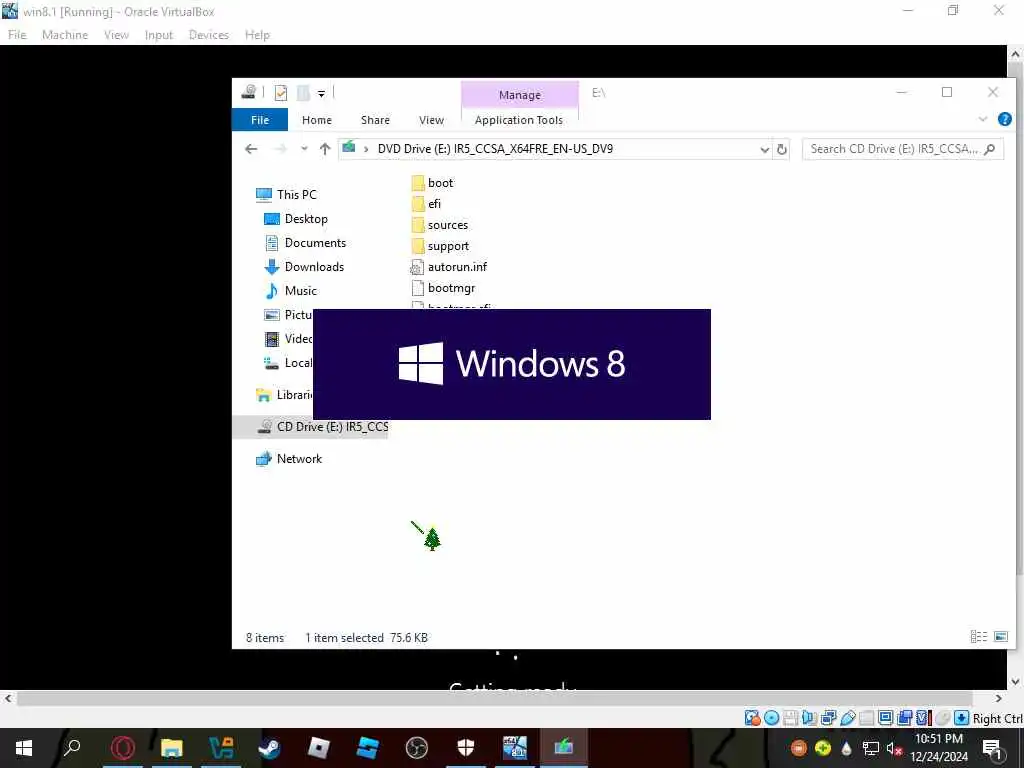The height and width of the screenshot is (768, 1024).
Task: Expand the ribbon with the chevron
Action: [x=983, y=119]
